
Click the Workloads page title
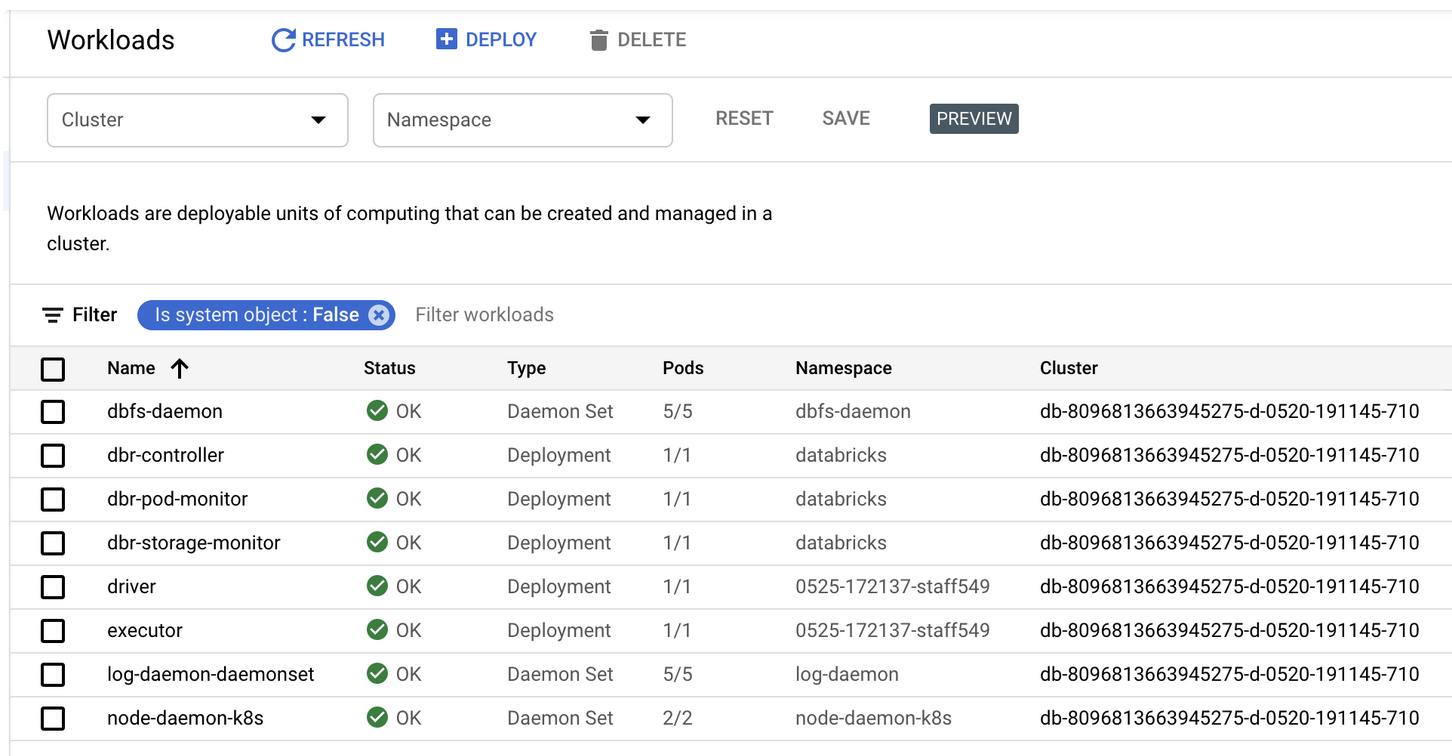111,40
